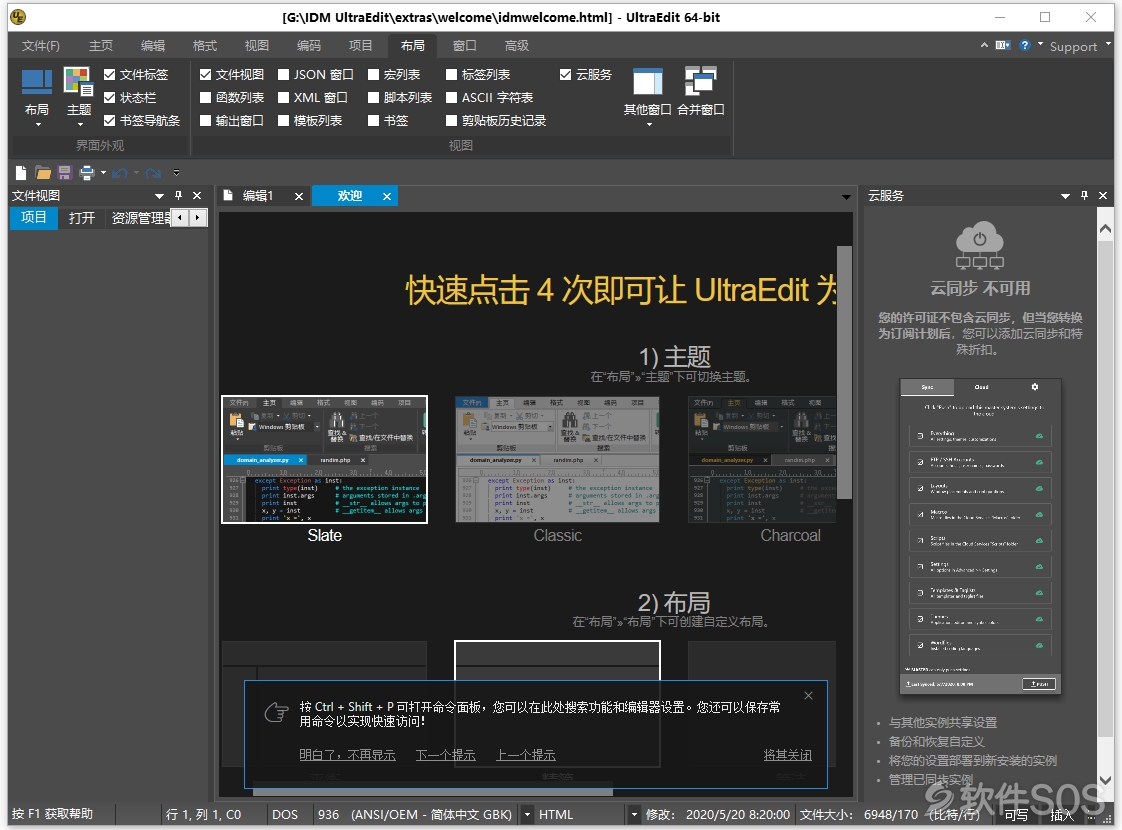Select 打开 tab in file view
The height and width of the screenshot is (830, 1122).
click(82, 218)
